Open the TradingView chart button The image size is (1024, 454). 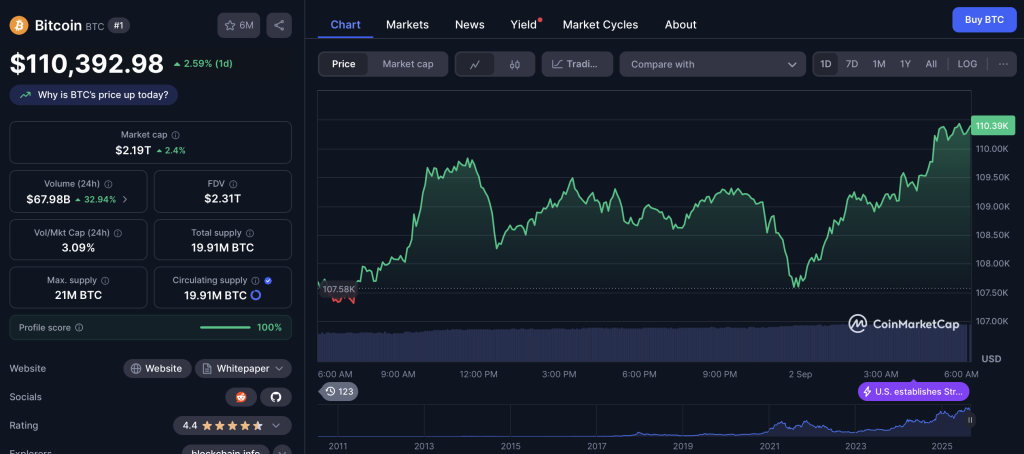click(x=577, y=64)
